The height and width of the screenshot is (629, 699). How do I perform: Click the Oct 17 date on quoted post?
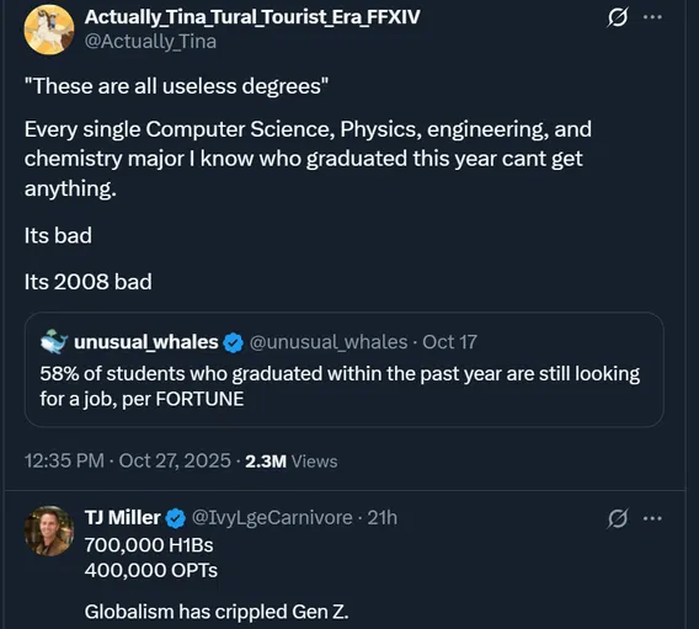pyautogui.click(x=450, y=342)
